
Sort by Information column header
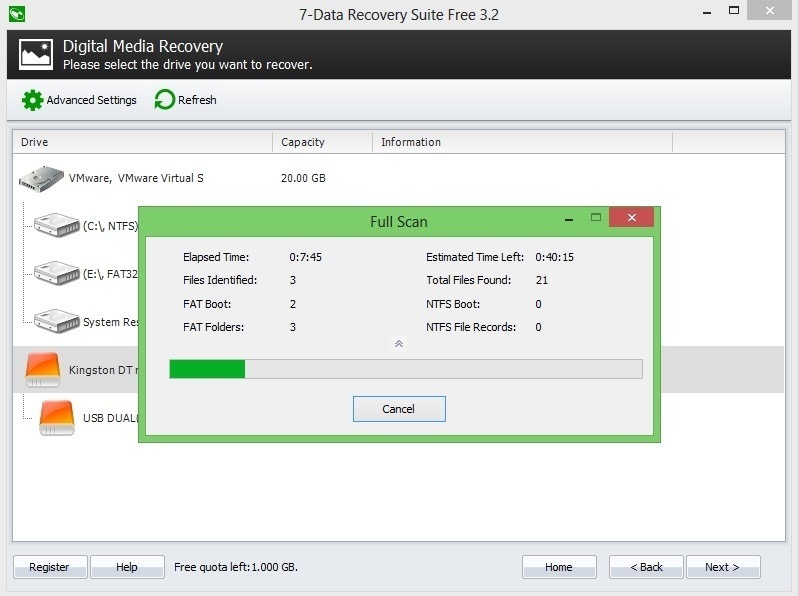pyautogui.click(x=522, y=142)
